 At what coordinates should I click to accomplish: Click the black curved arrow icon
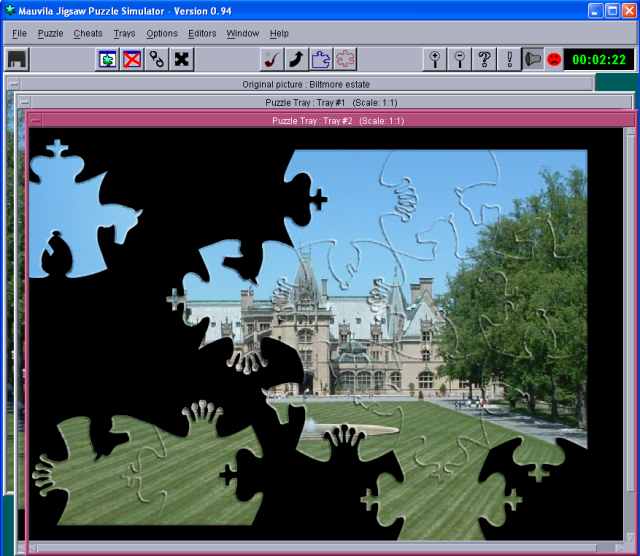296,59
